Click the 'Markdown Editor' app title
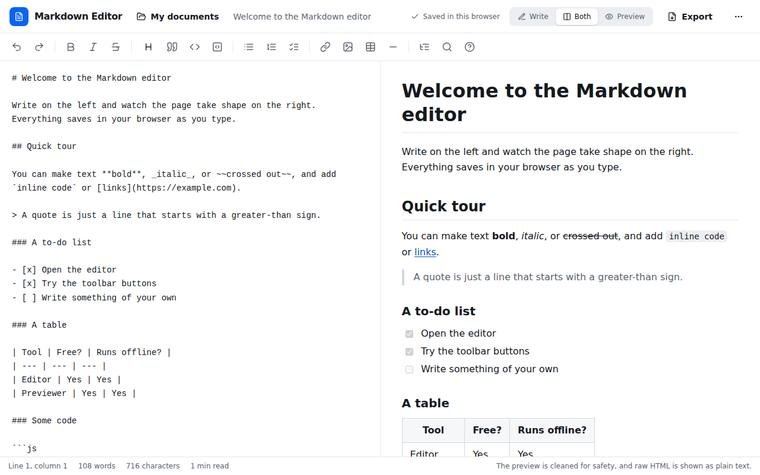760x475 pixels. [x=78, y=16]
